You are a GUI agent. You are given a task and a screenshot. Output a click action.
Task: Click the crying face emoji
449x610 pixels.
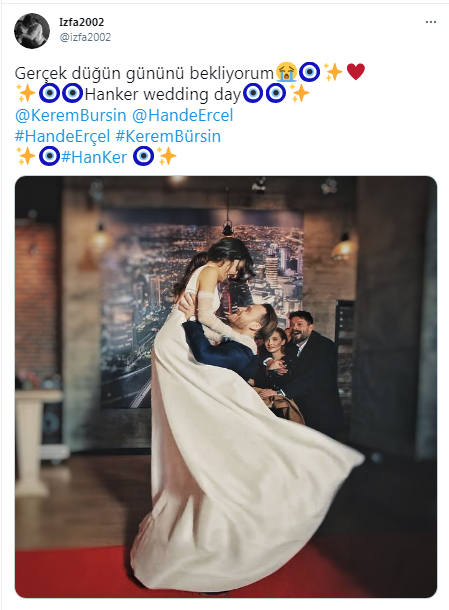(287, 72)
